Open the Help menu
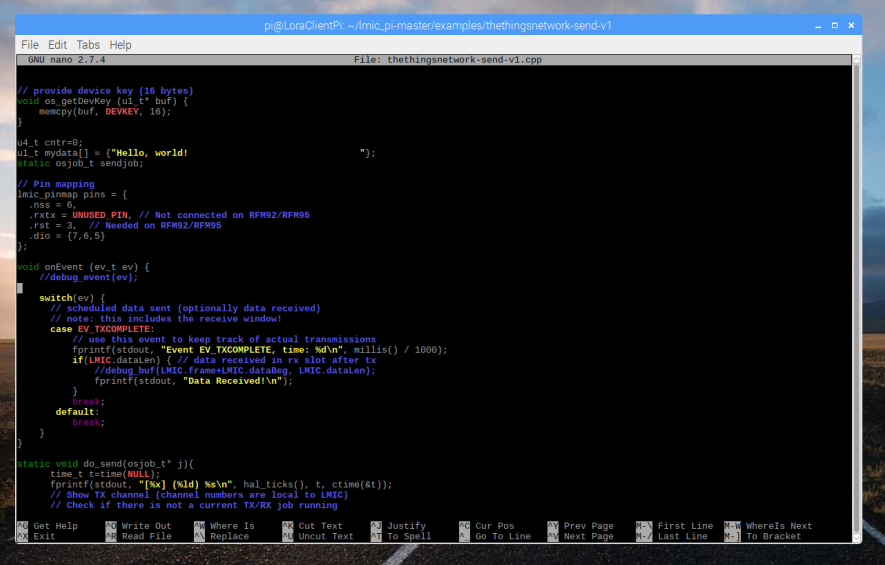The height and width of the screenshot is (565, 885). [120, 45]
